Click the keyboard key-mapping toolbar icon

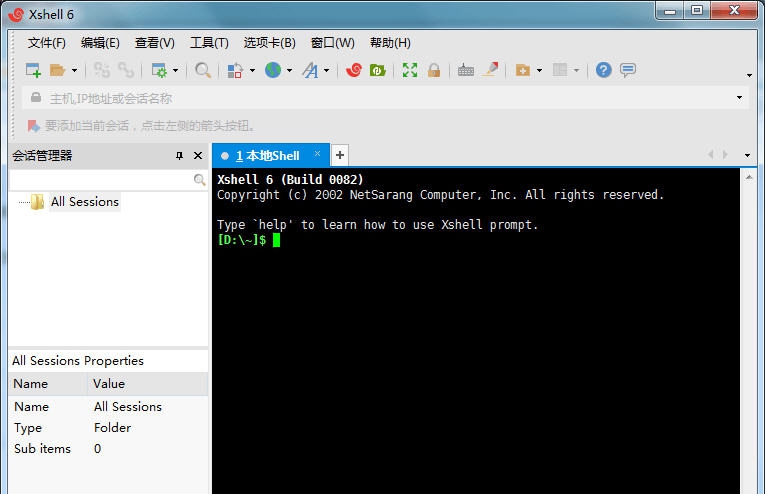(465, 70)
